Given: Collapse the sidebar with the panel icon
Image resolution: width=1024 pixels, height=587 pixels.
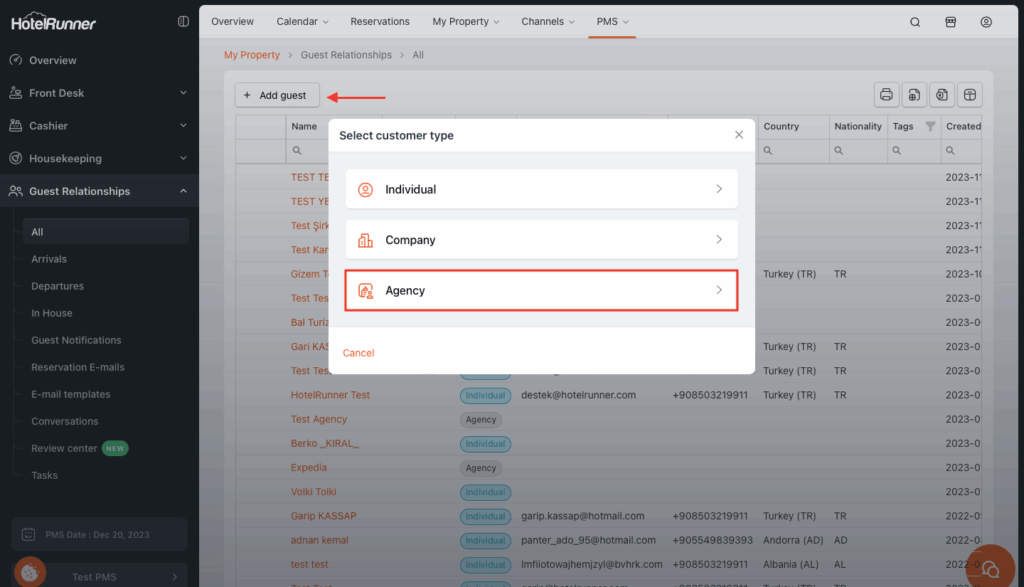Looking at the screenshot, I should pyautogui.click(x=183, y=21).
